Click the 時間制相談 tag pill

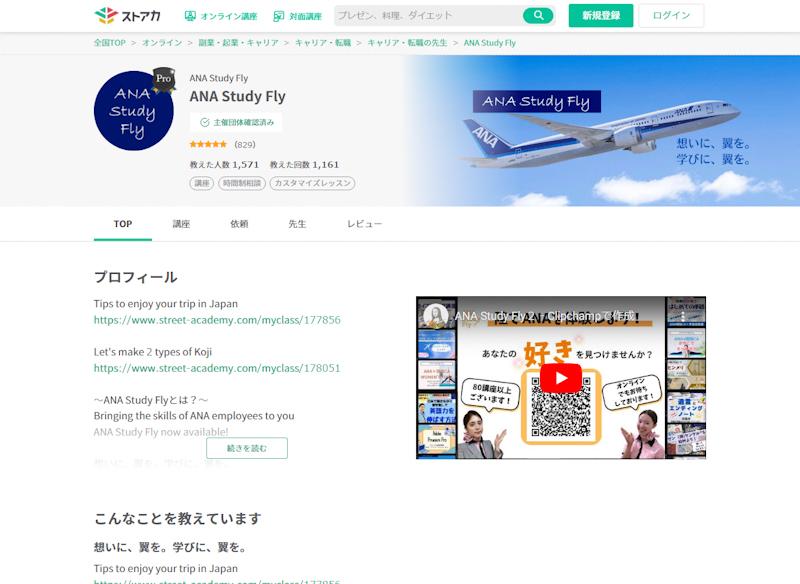pos(242,183)
